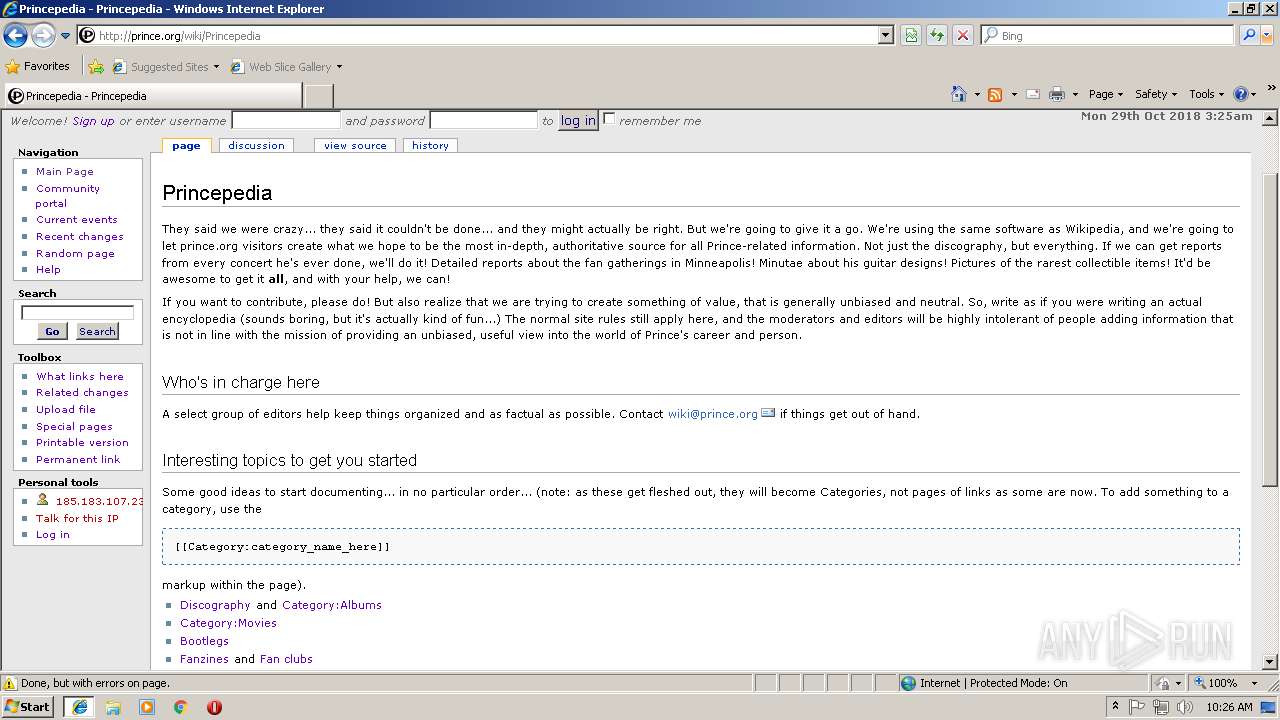Screen dimensions: 1280x720
Task: Click the Refresh page icon
Action: coord(937,35)
